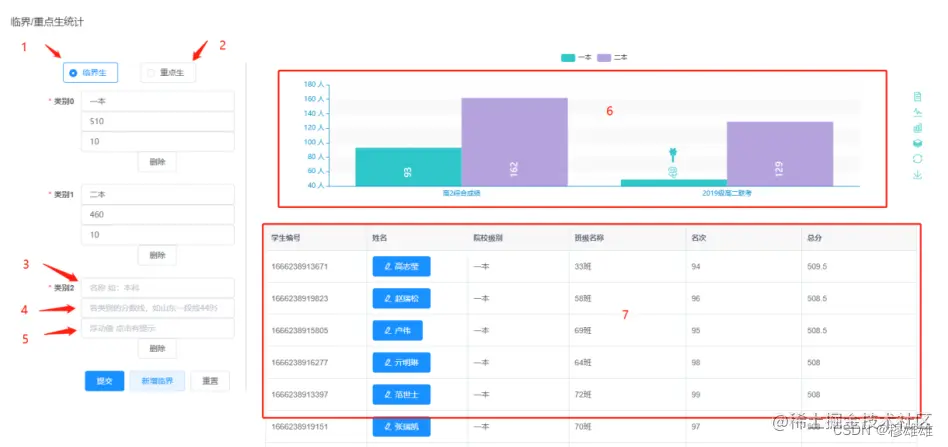The height and width of the screenshot is (447, 948).
Task: Reset the form with 重置 button
Action: pyautogui.click(x=210, y=381)
